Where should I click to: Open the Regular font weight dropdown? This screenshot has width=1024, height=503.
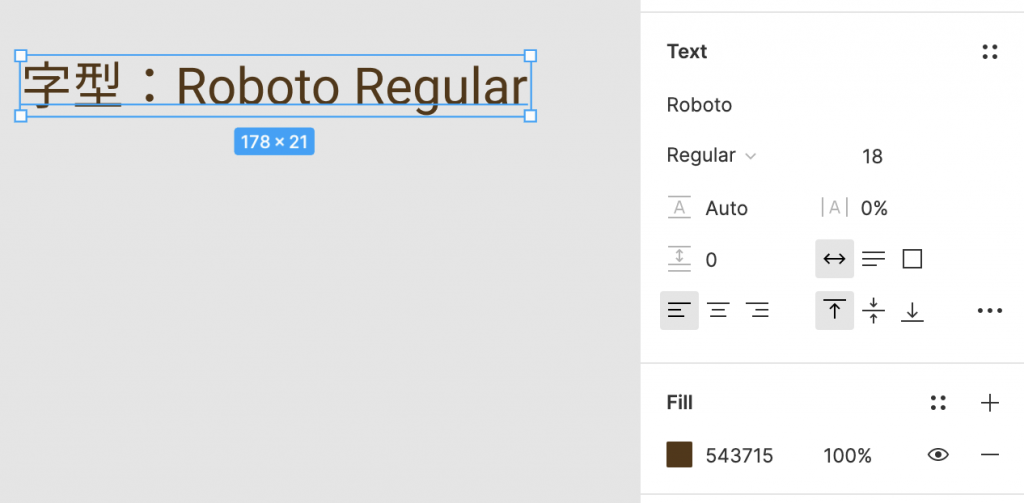pos(711,156)
